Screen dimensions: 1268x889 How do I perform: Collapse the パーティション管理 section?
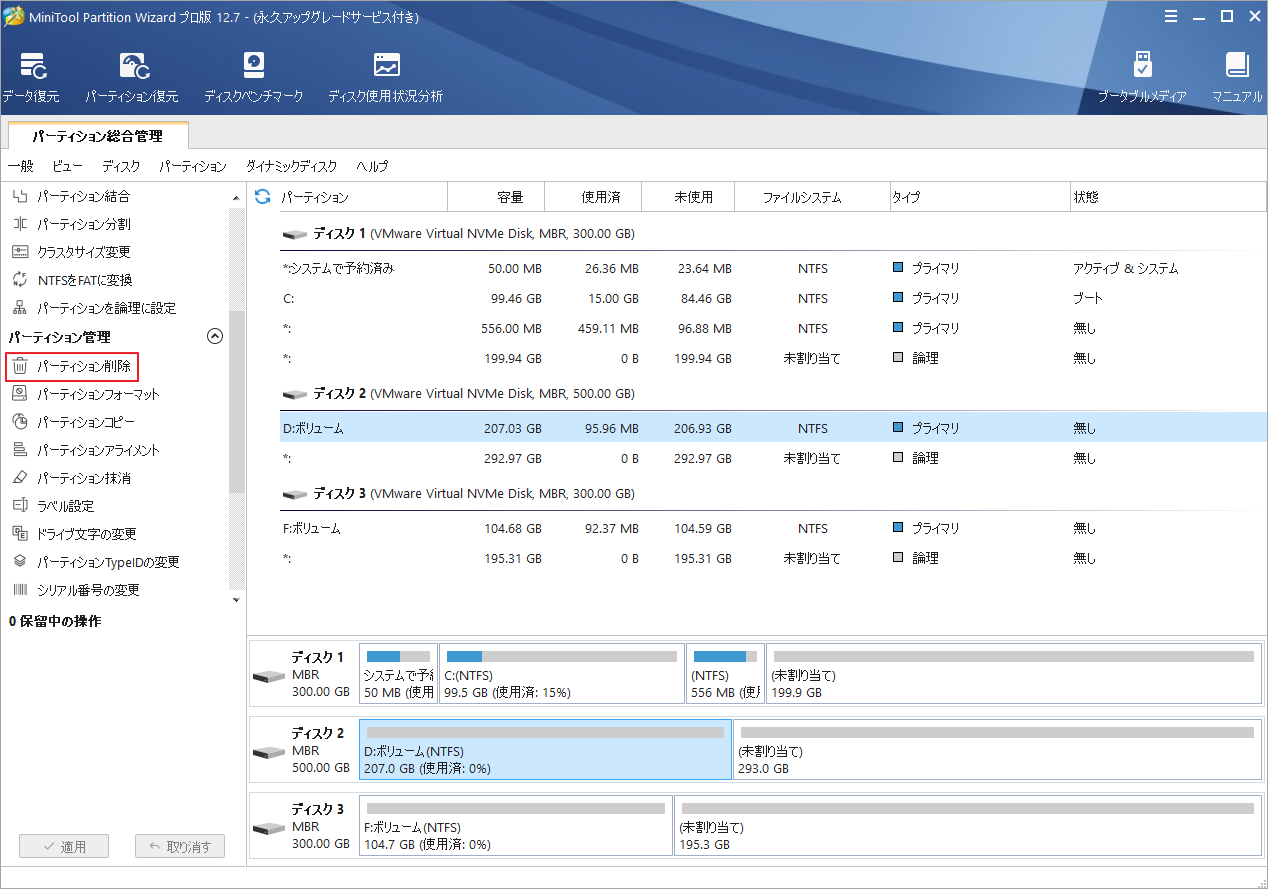[214, 336]
